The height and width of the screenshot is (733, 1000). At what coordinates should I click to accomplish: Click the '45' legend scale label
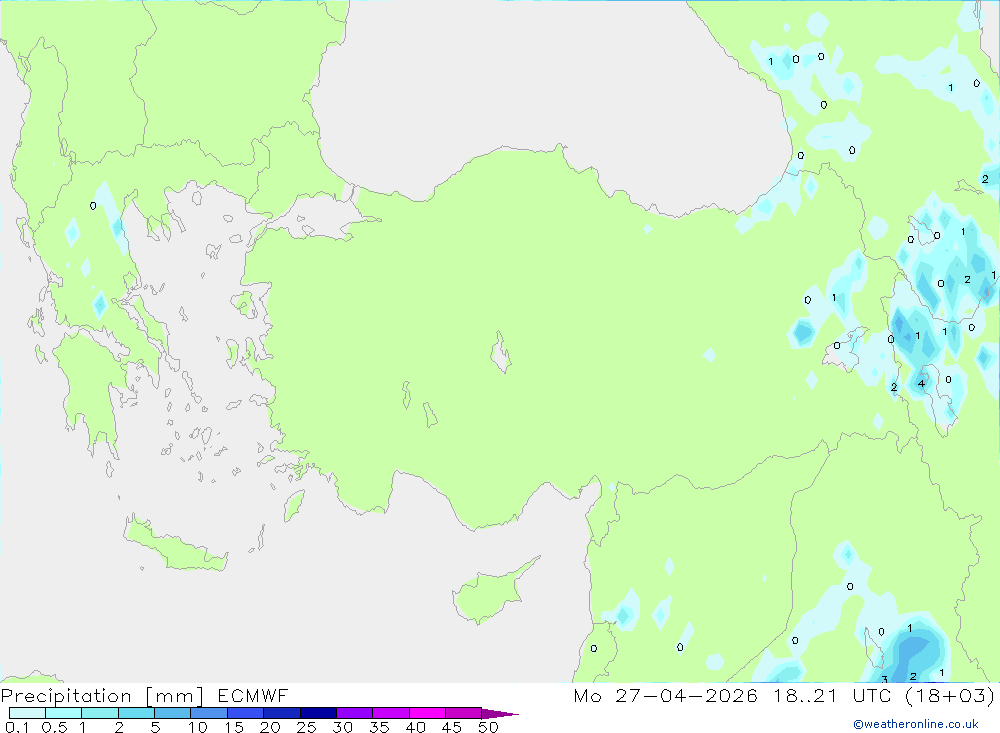[x=452, y=727]
